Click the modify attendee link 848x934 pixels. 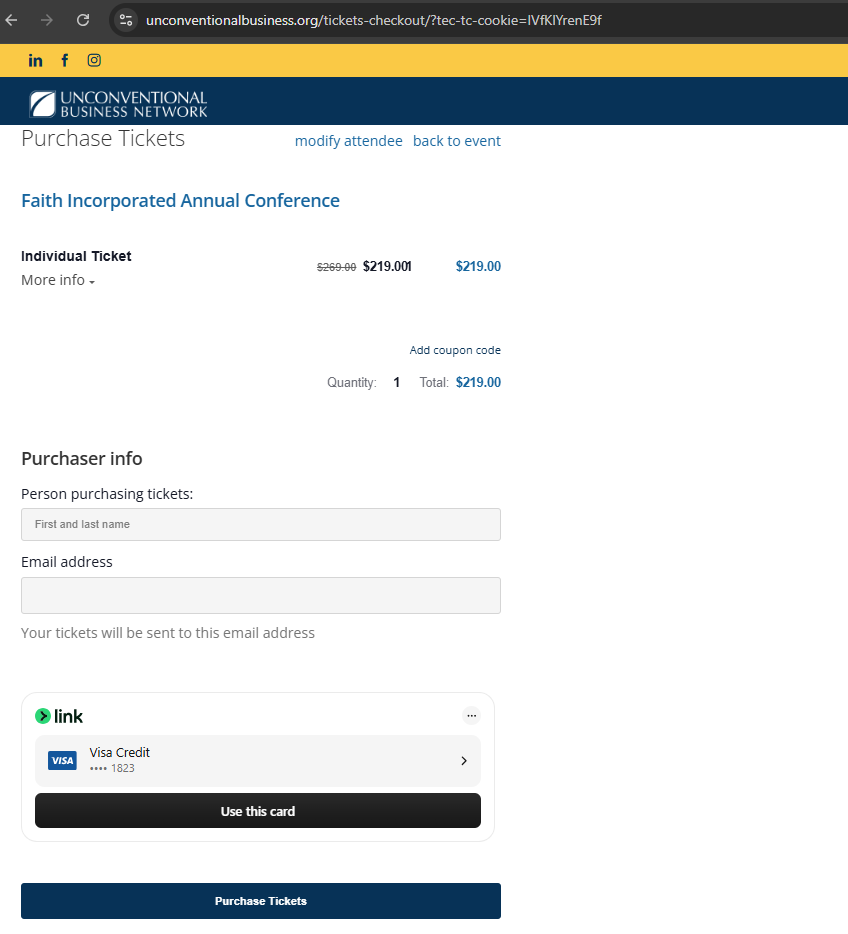[x=348, y=141]
